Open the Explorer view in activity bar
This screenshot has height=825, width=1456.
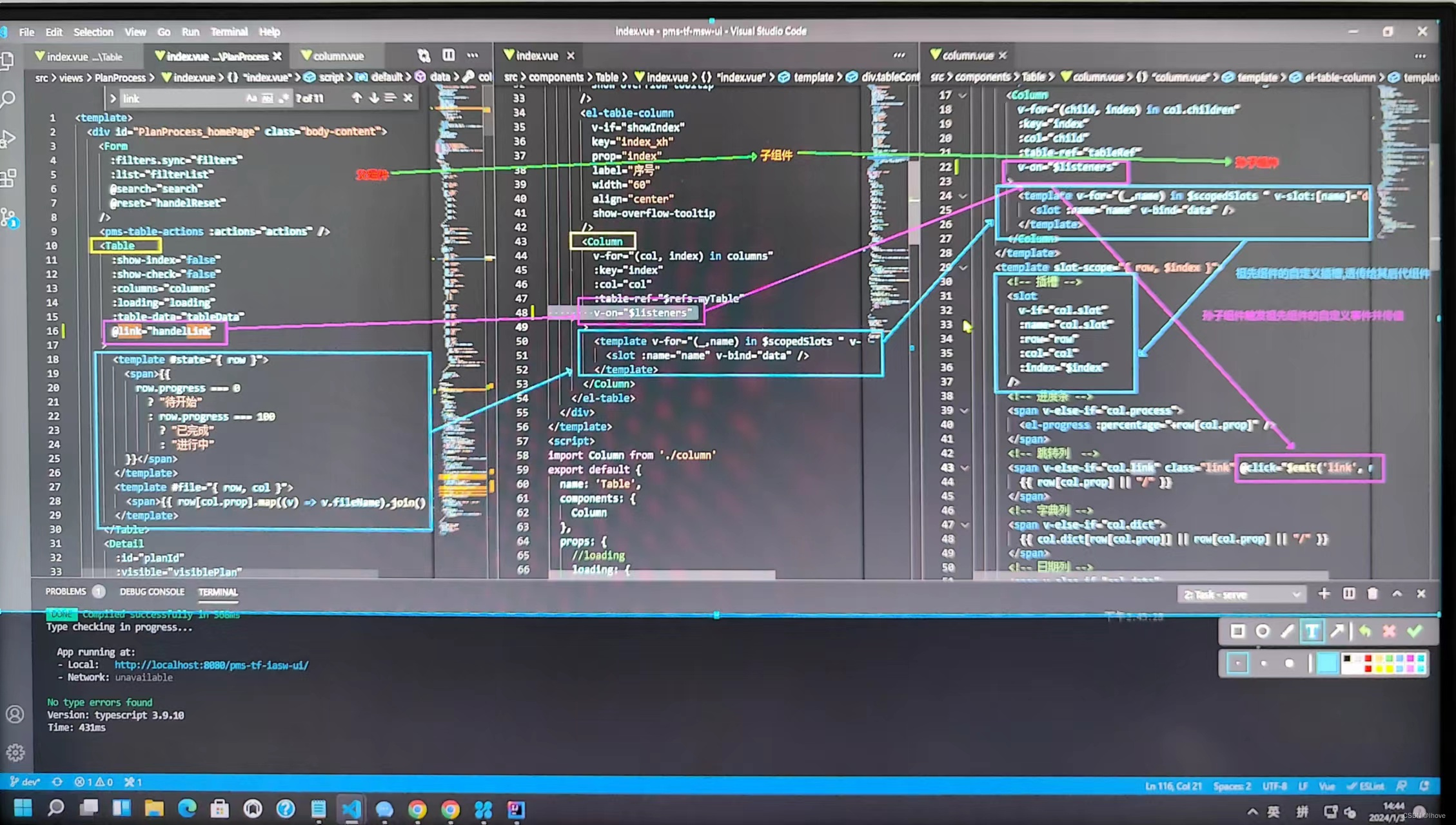[8, 60]
